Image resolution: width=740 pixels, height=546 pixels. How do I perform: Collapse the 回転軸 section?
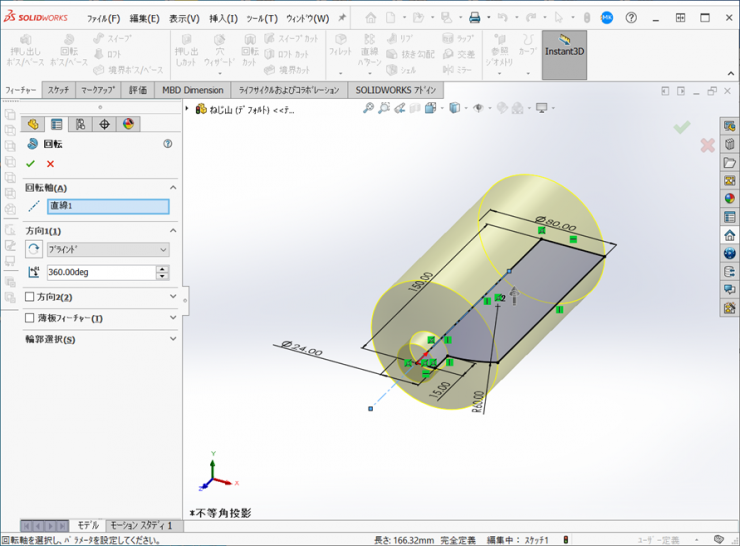[x=173, y=188]
